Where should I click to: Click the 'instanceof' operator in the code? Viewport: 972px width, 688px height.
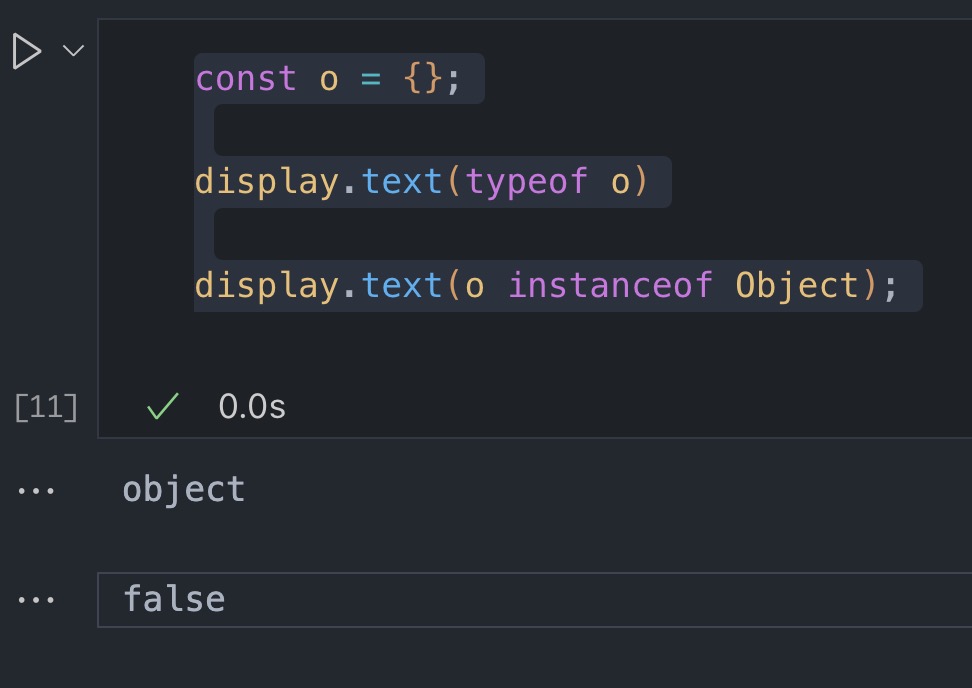click(x=610, y=286)
